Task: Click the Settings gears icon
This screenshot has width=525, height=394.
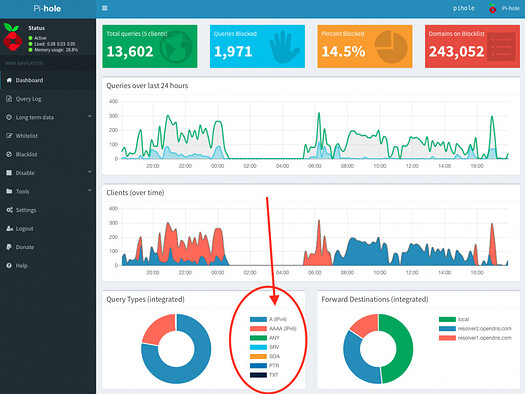Action: tap(9, 210)
